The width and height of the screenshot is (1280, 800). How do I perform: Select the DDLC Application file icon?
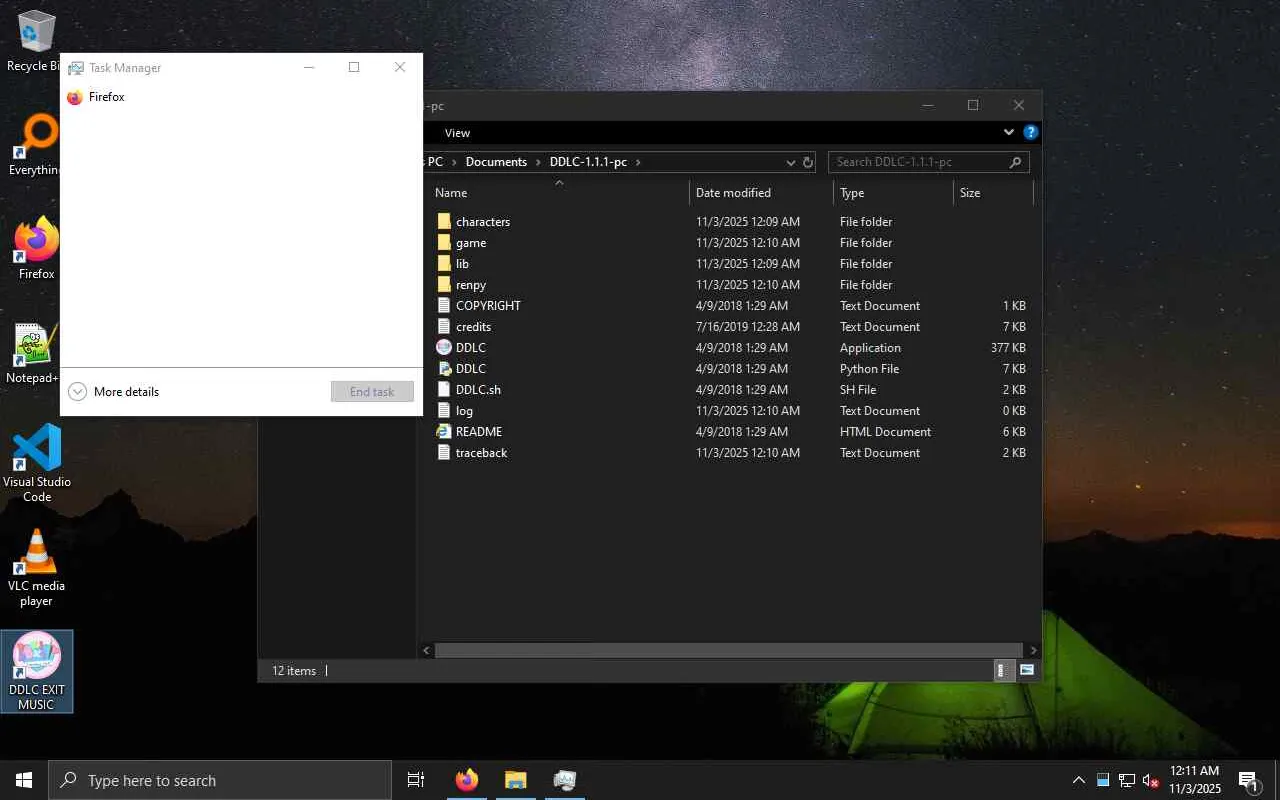tap(444, 347)
